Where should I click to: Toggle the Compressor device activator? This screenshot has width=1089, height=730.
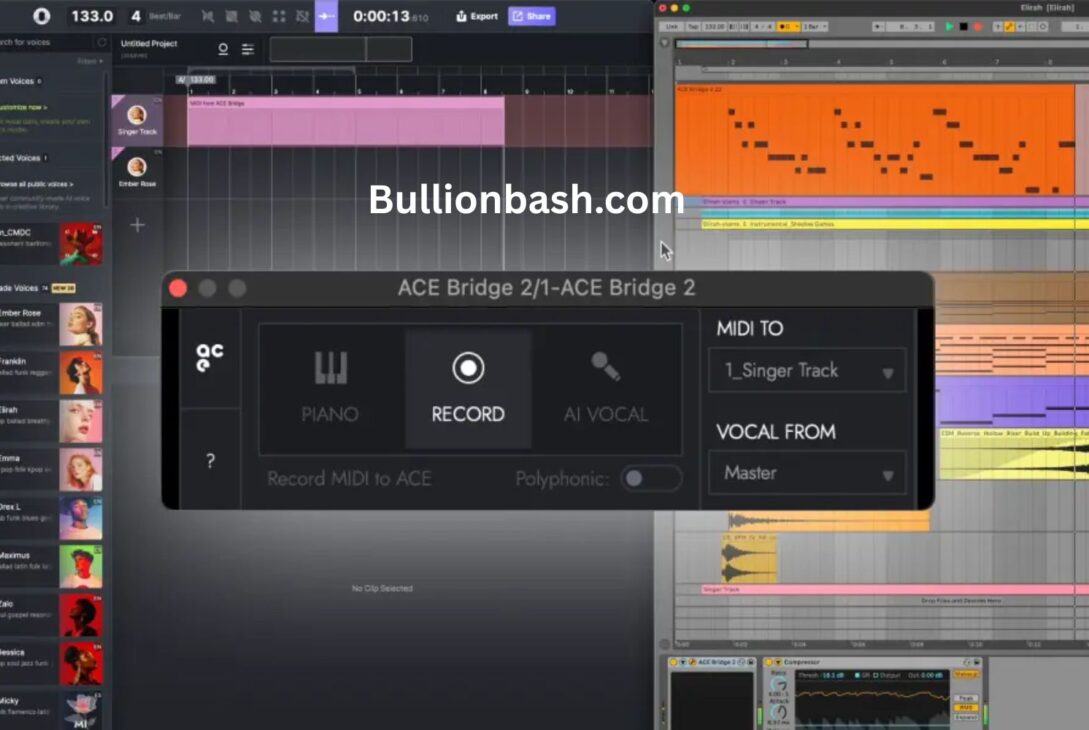(x=767, y=662)
